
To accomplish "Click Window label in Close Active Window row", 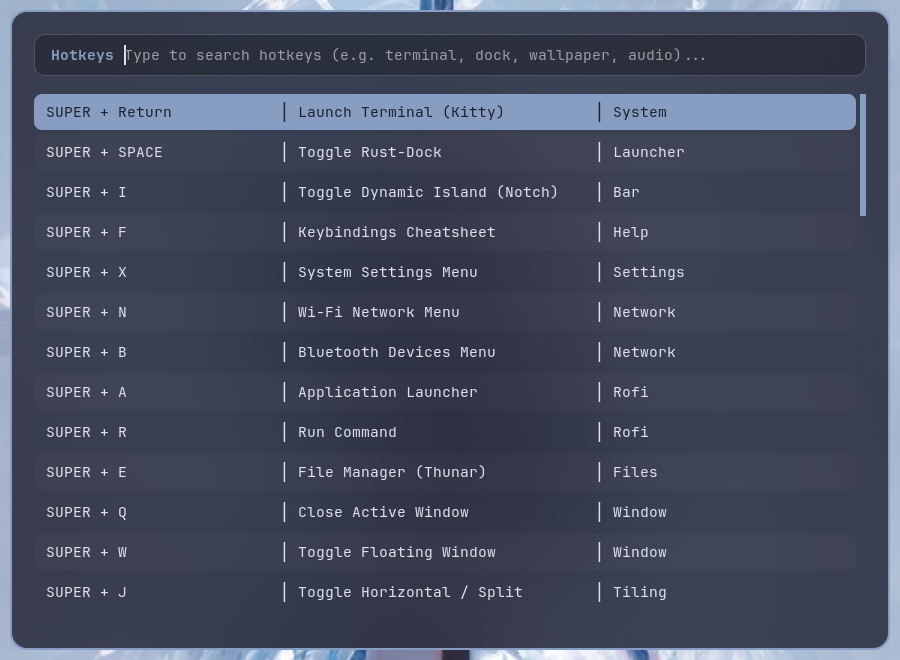I will click(640, 513).
